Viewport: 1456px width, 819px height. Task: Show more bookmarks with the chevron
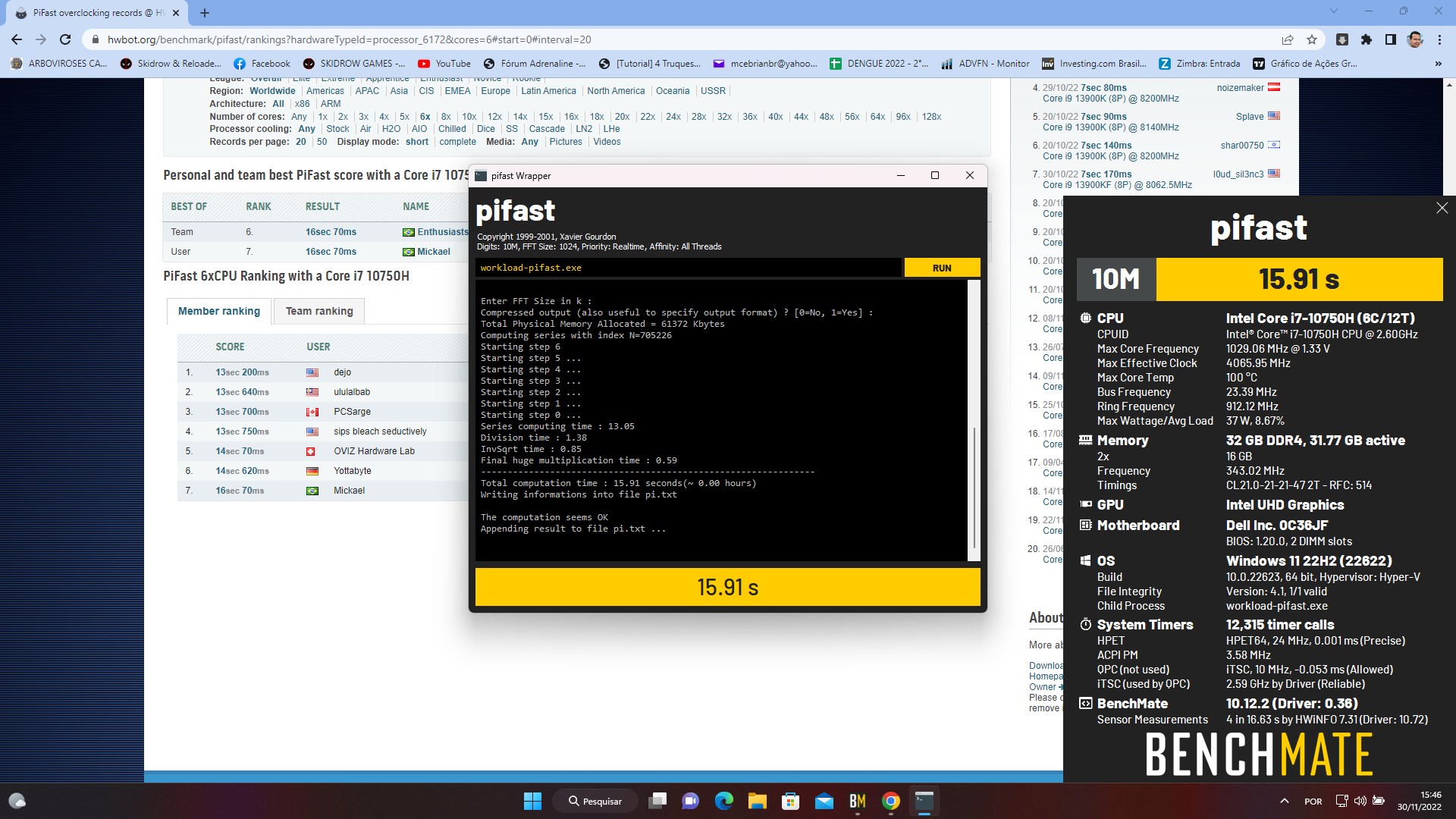(1439, 64)
